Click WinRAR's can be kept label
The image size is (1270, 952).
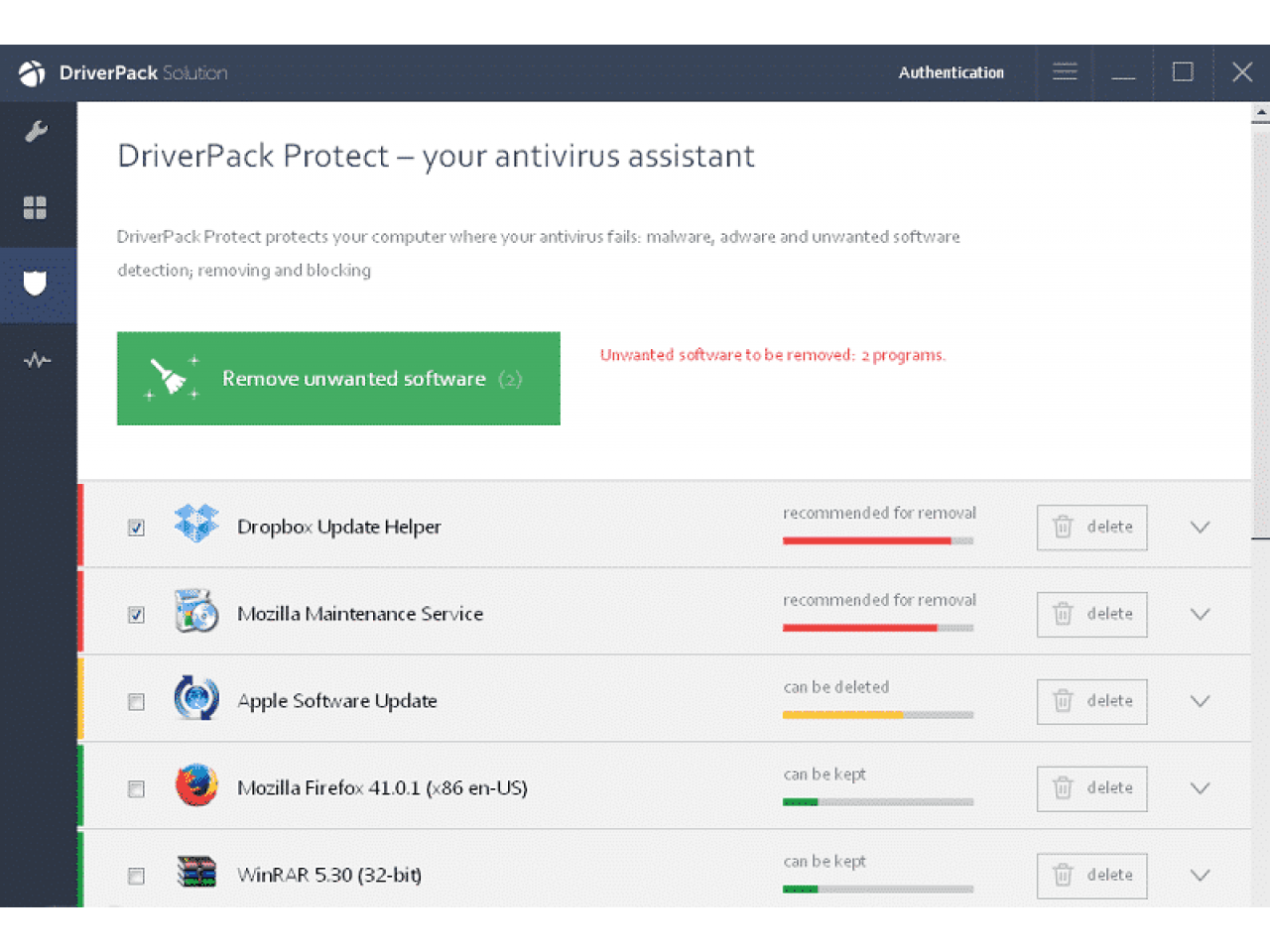coord(825,862)
